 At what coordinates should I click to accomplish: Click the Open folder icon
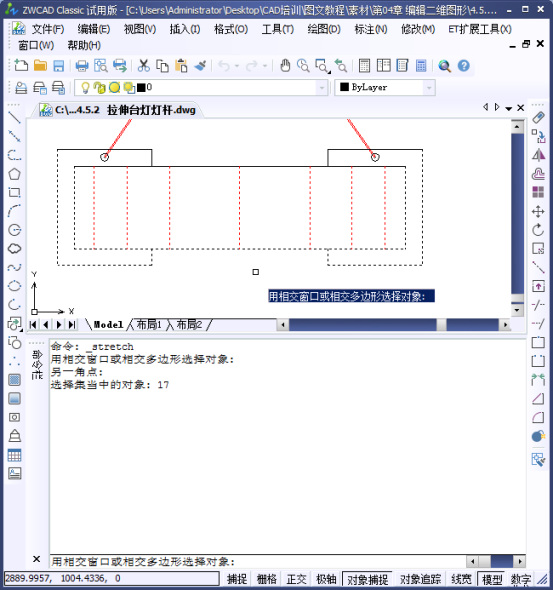40,65
